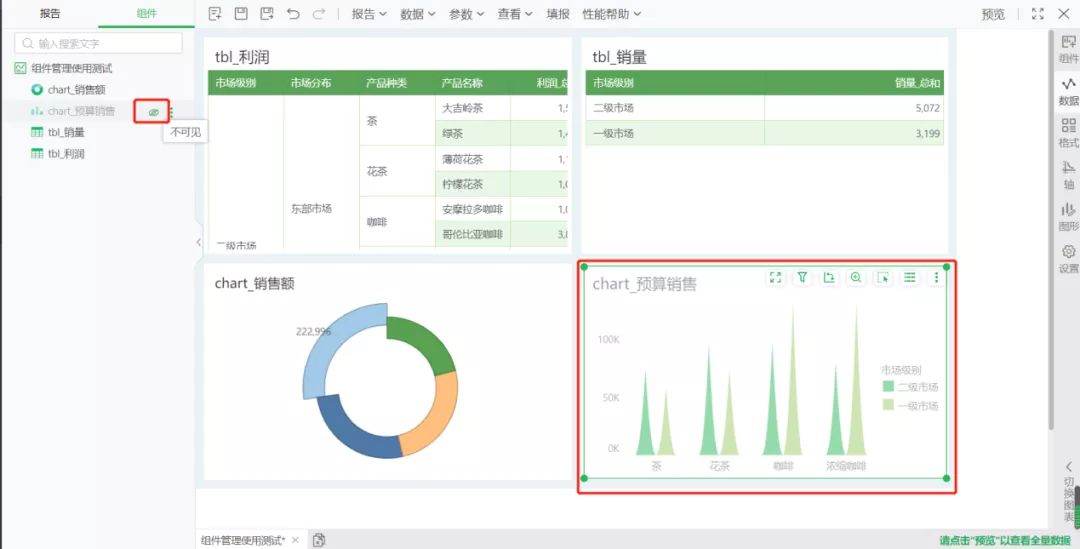Click the 预览 preview button
This screenshot has height=549, width=1080.
click(x=993, y=14)
